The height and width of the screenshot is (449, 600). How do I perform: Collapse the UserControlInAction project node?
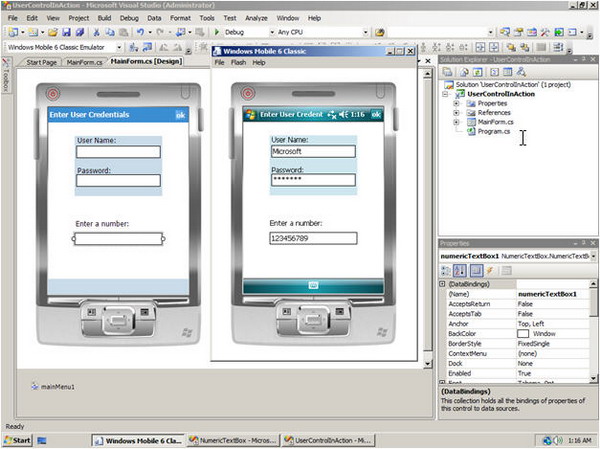(x=445, y=94)
